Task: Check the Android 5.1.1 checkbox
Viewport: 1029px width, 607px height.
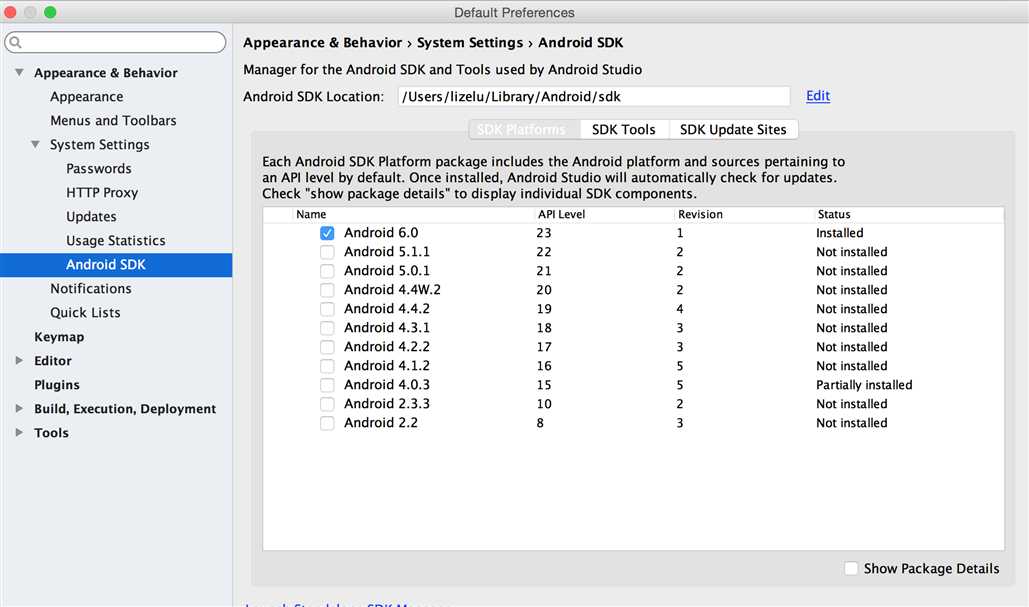Action: (x=327, y=252)
